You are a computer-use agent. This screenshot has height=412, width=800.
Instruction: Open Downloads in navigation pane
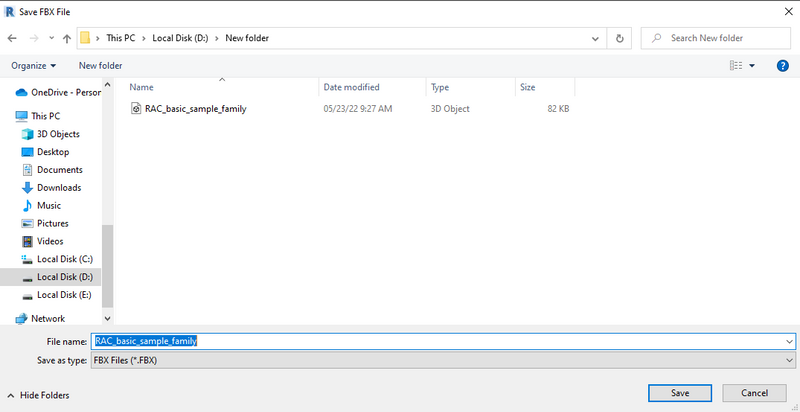click(59, 188)
